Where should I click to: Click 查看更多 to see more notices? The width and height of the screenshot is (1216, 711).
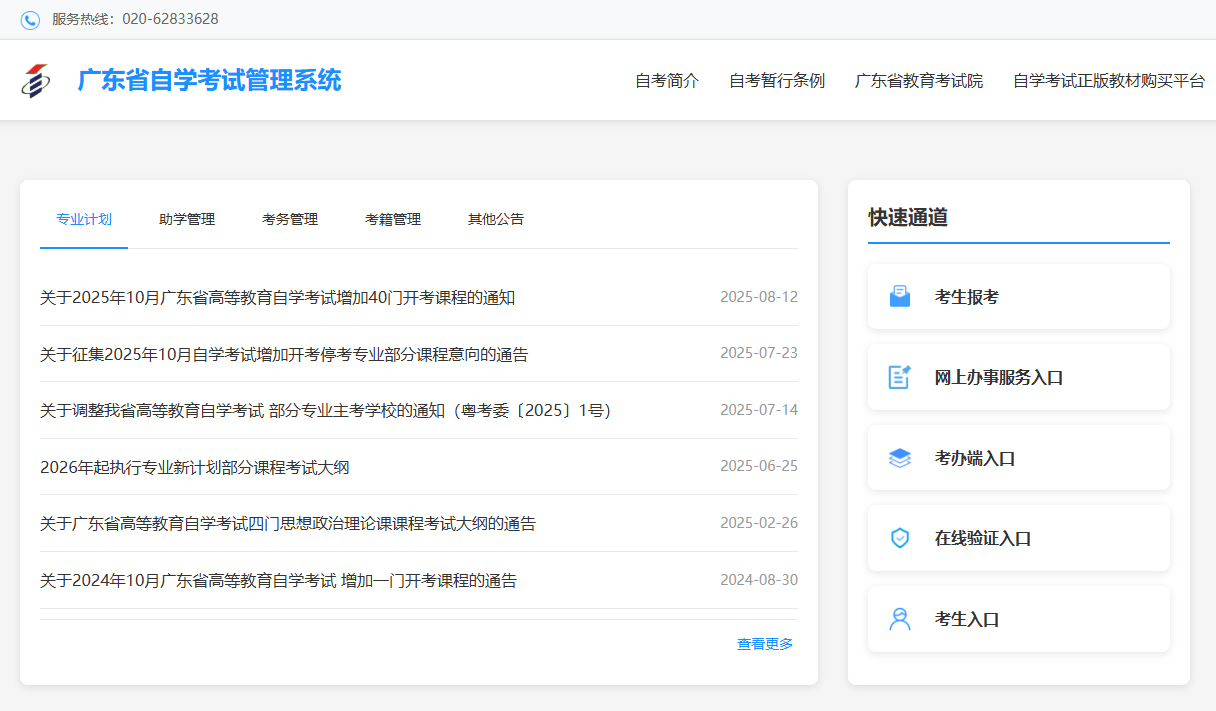(765, 644)
